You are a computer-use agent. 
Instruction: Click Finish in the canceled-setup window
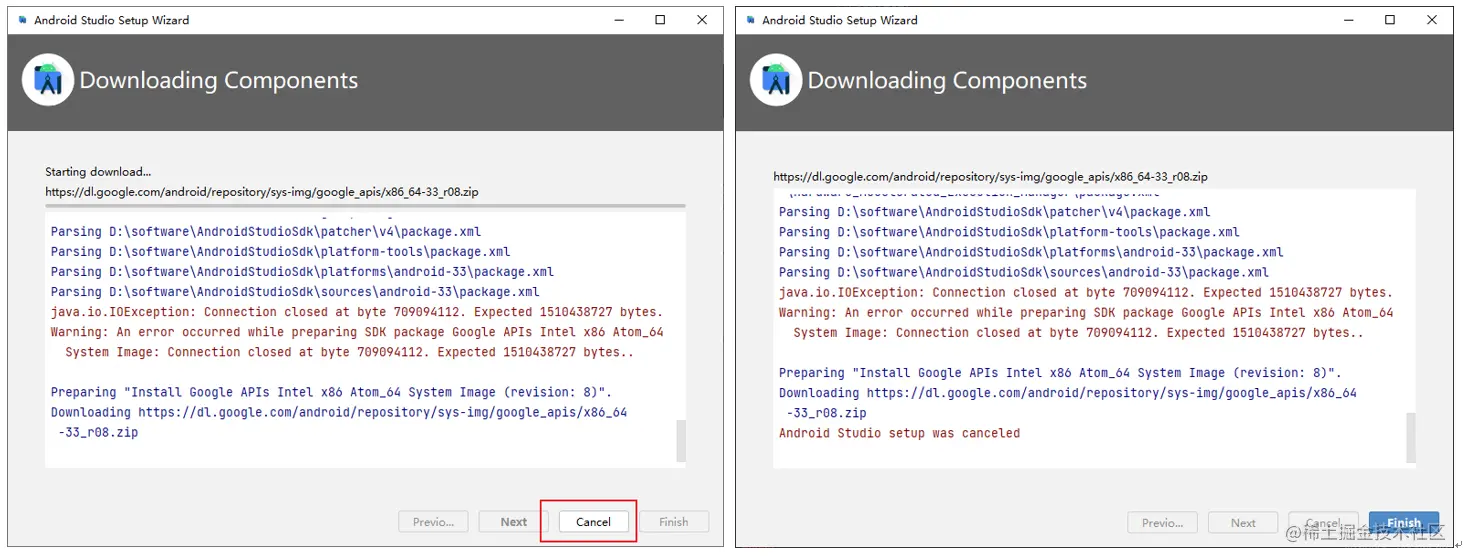pyautogui.click(x=1404, y=523)
